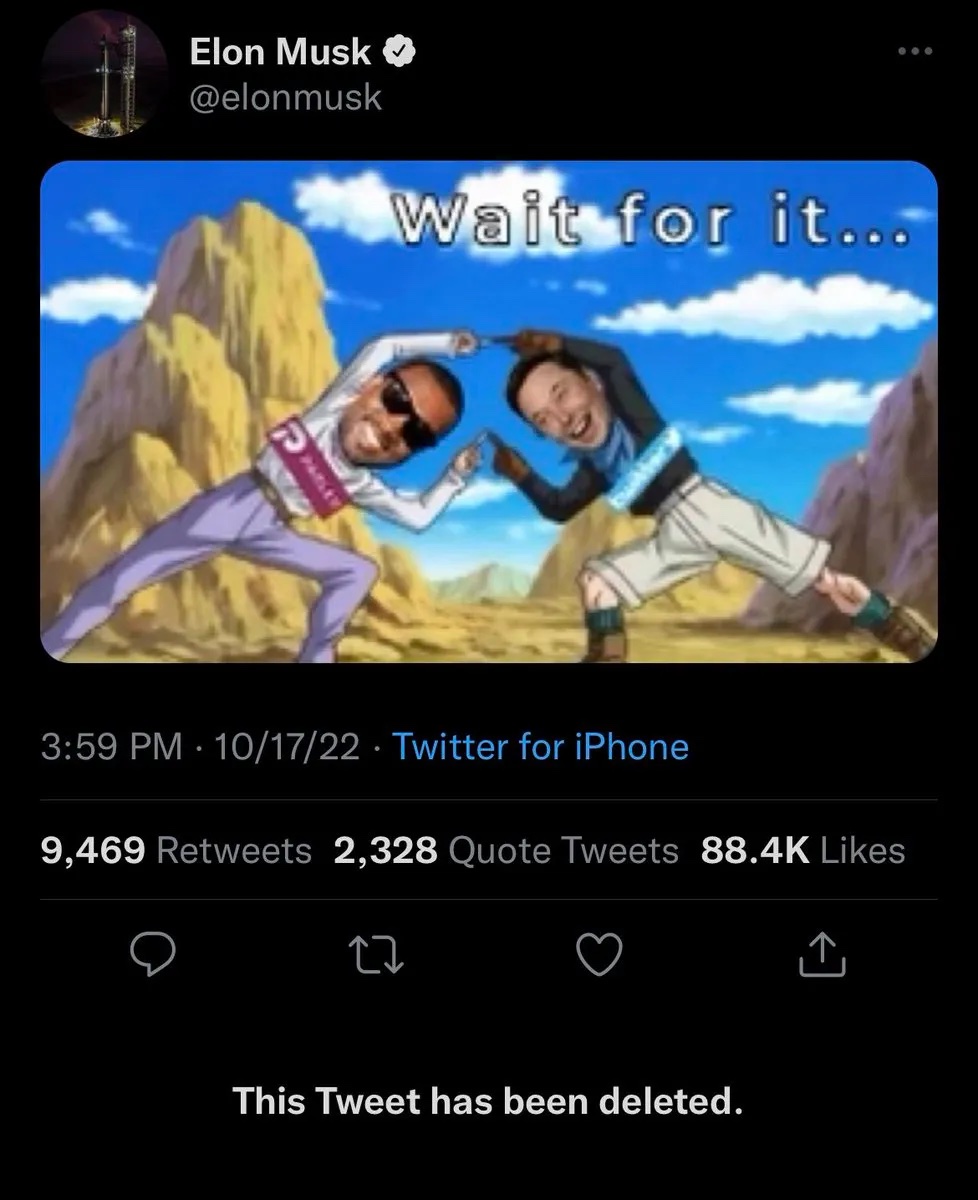978x1200 pixels.
Task: View the 88.4K Likes list
Action: (x=803, y=850)
